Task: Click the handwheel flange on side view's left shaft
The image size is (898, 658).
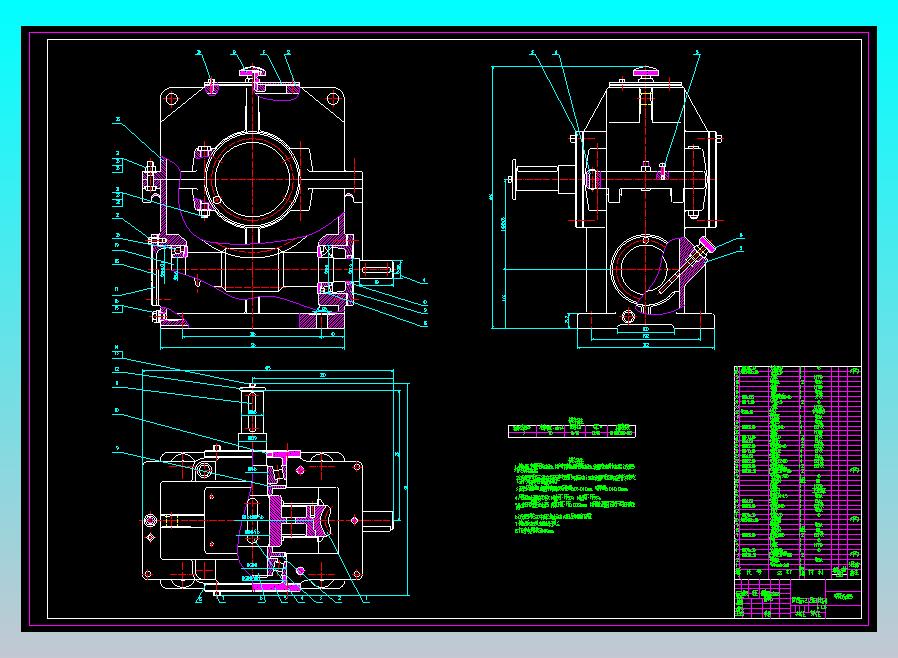Action: 514,180
